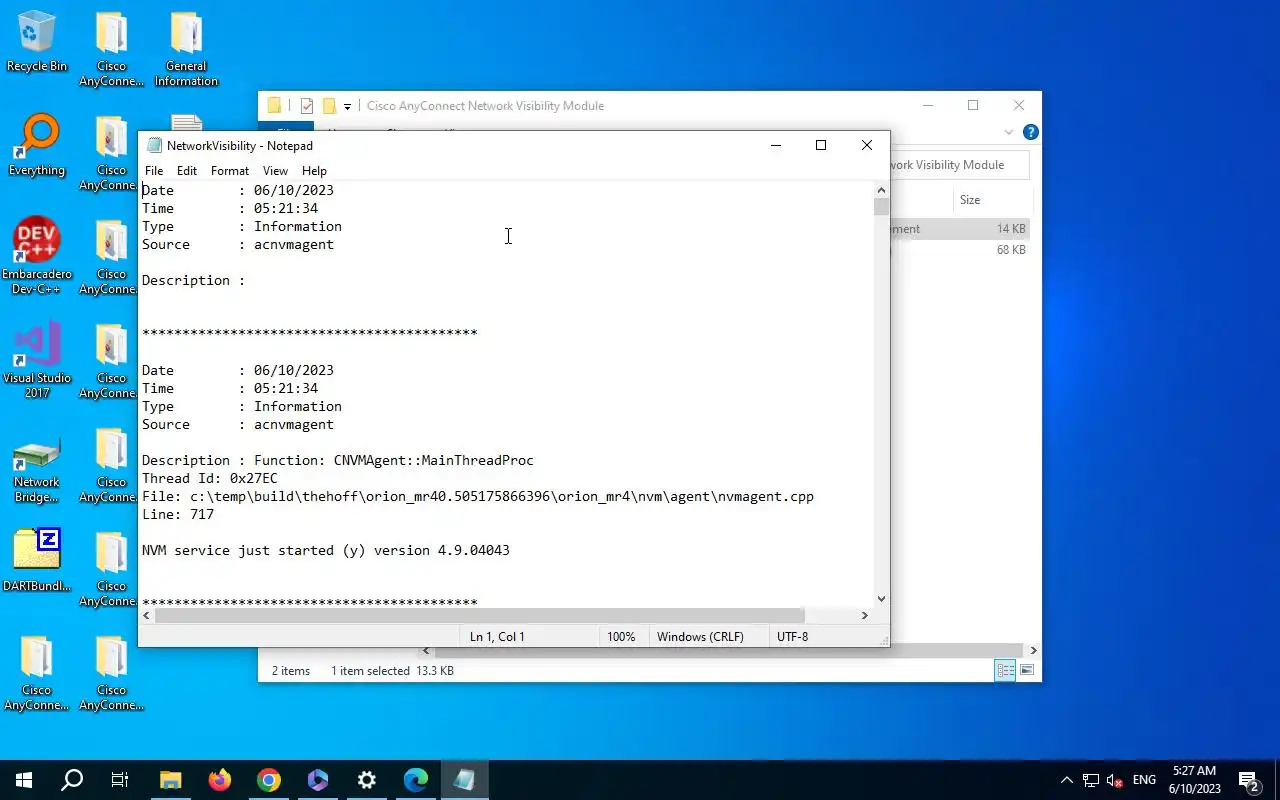
Task: Launch the Everything search shortcut
Action: (x=37, y=146)
